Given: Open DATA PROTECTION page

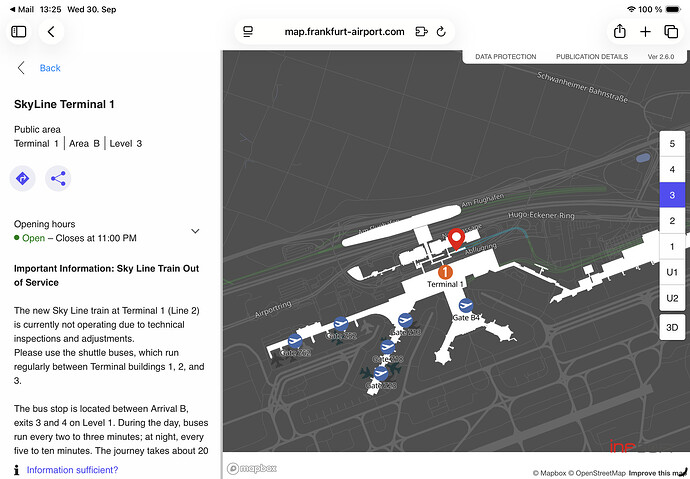Looking at the screenshot, I should coord(506,57).
